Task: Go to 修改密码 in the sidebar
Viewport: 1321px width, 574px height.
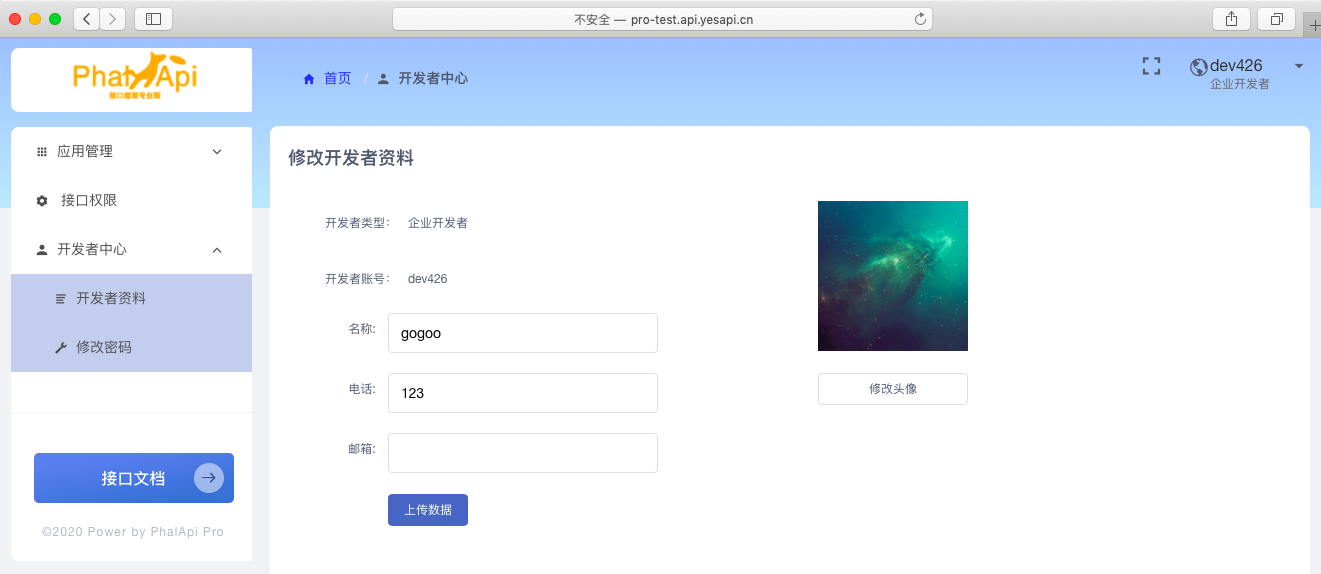Action: [104, 347]
